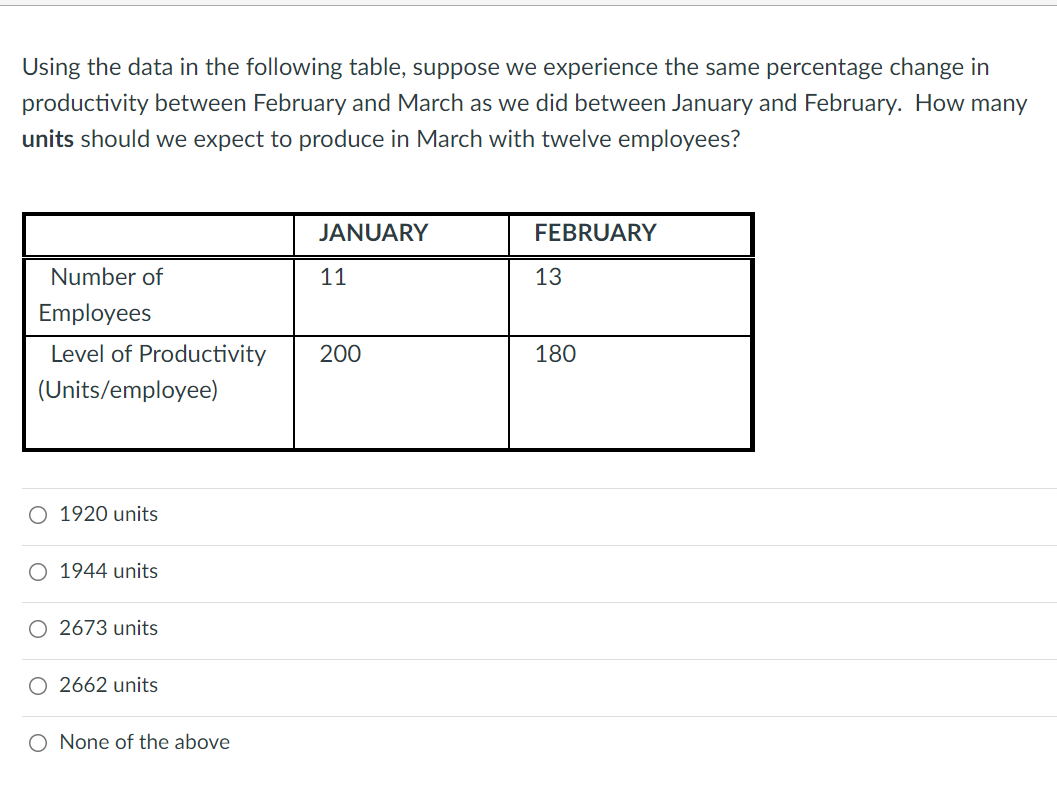This screenshot has height=786, width=1057.
Task: Click the empty top-left table cell
Action: pos(157,234)
